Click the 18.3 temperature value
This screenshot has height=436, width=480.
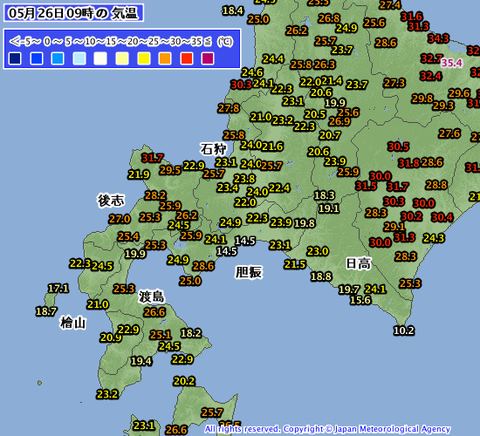[x=324, y=195]
